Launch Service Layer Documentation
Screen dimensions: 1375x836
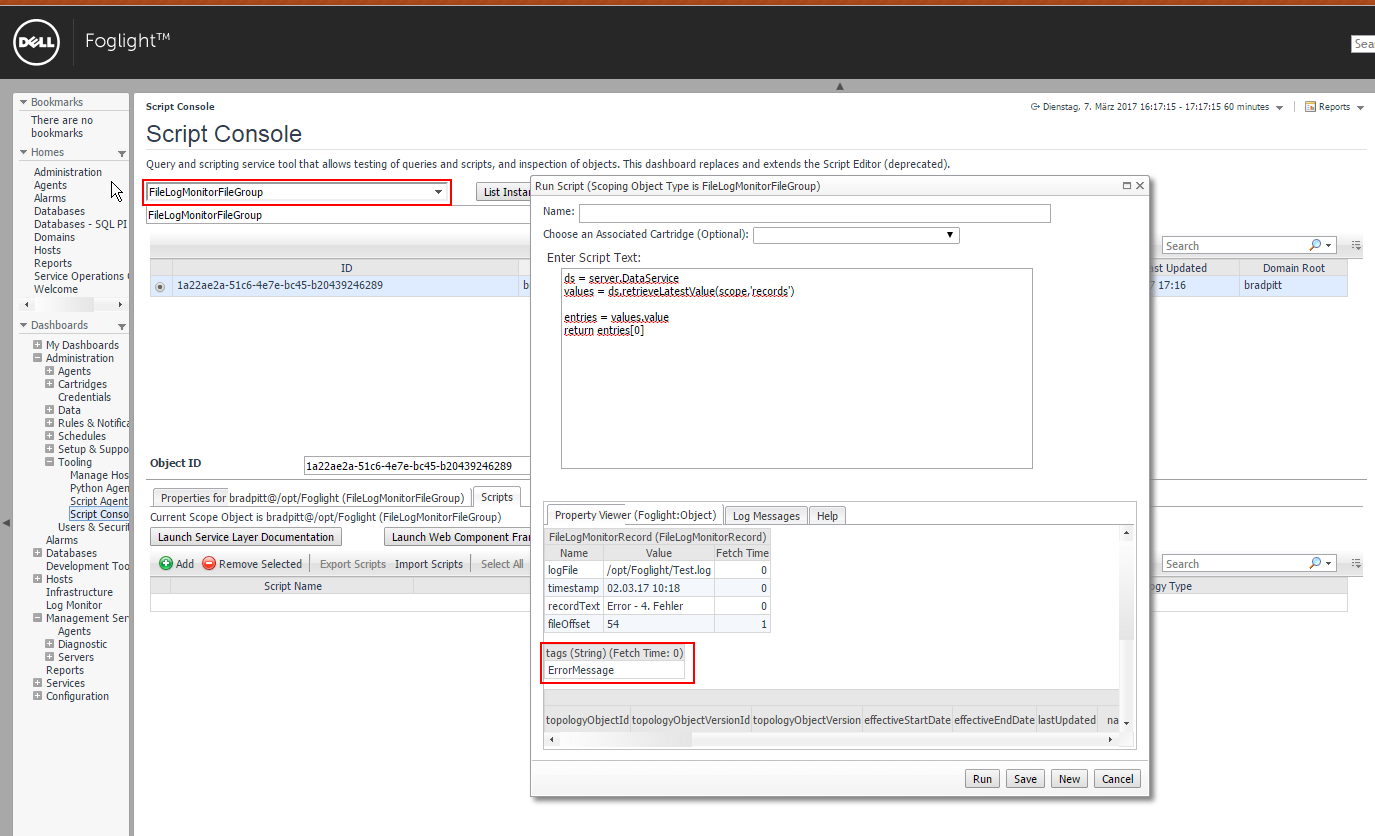[246, 537]
